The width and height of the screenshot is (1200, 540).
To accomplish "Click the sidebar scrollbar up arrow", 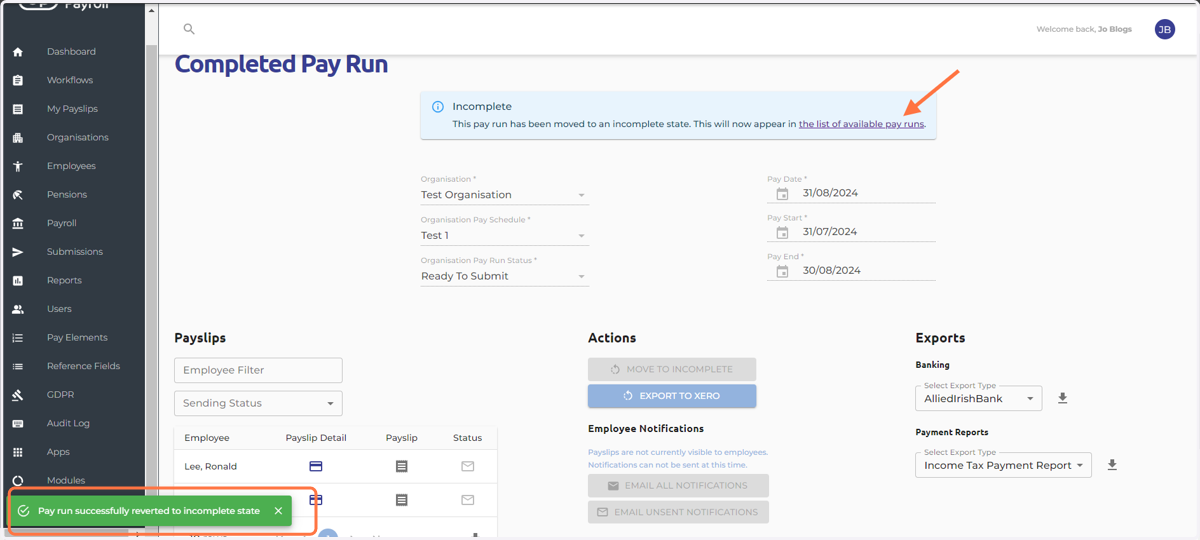I will (152, 11).
